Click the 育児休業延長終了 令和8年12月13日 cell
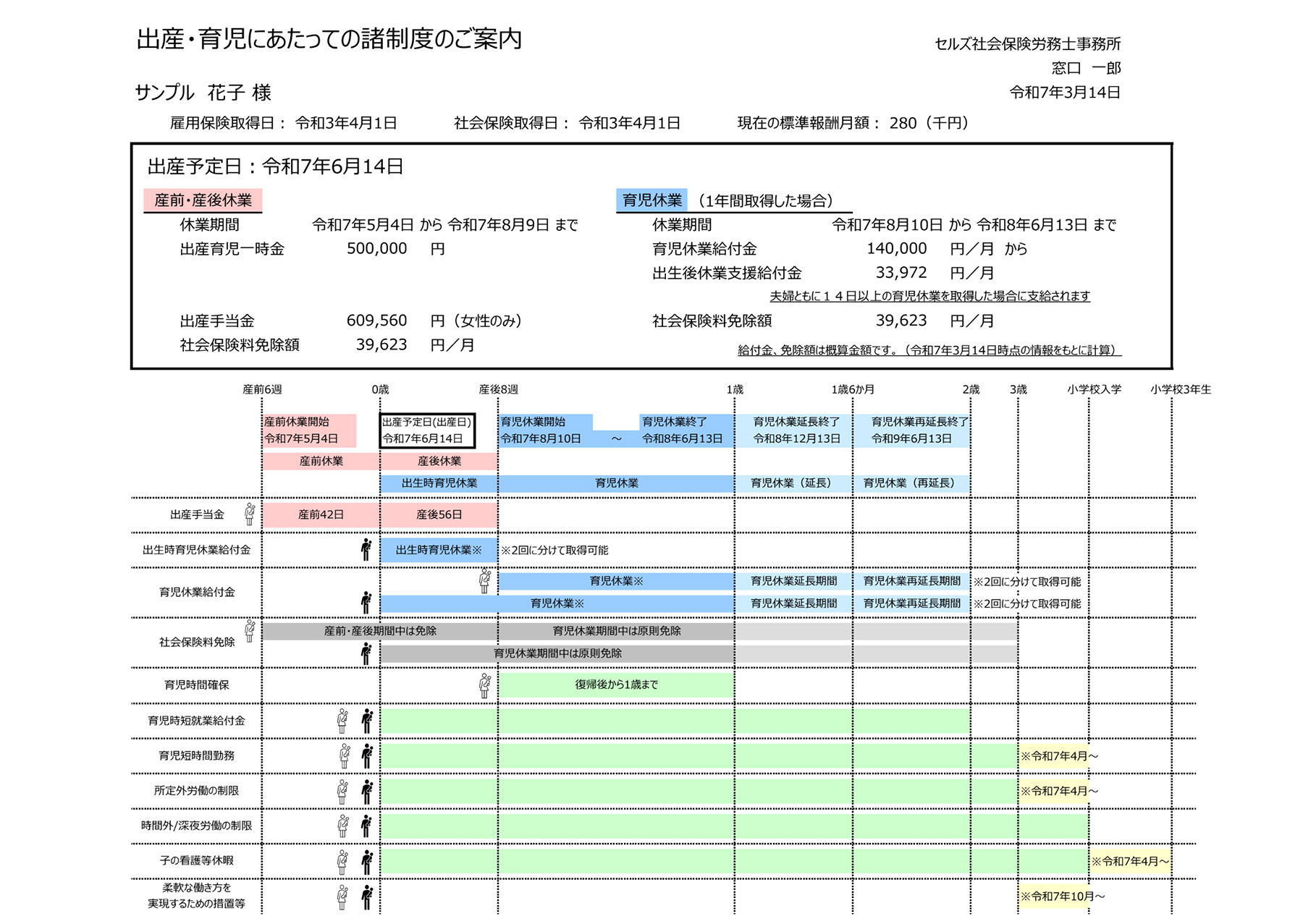The height and width of the screenshot is (924, 1303). click(793, 431)
